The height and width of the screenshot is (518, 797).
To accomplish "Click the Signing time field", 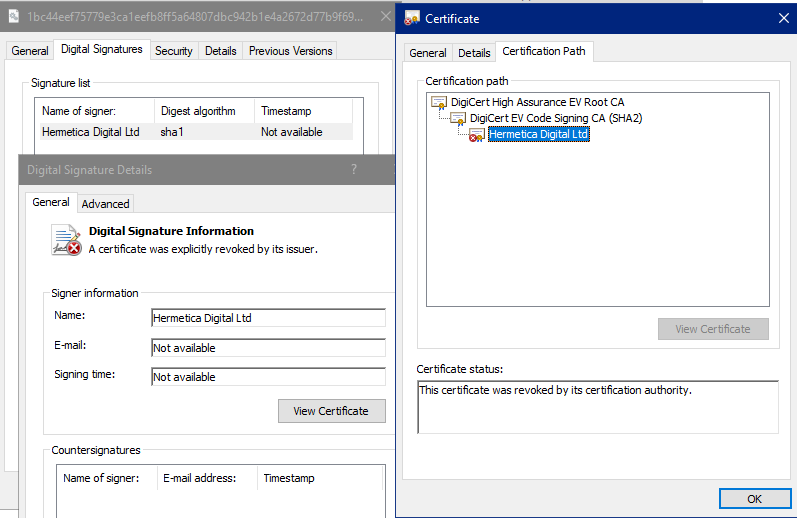I will [268, 377].
